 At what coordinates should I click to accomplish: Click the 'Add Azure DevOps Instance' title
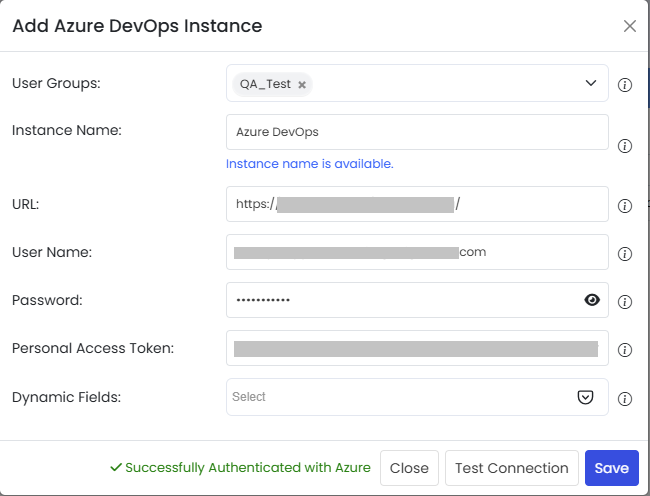[137, 26]
